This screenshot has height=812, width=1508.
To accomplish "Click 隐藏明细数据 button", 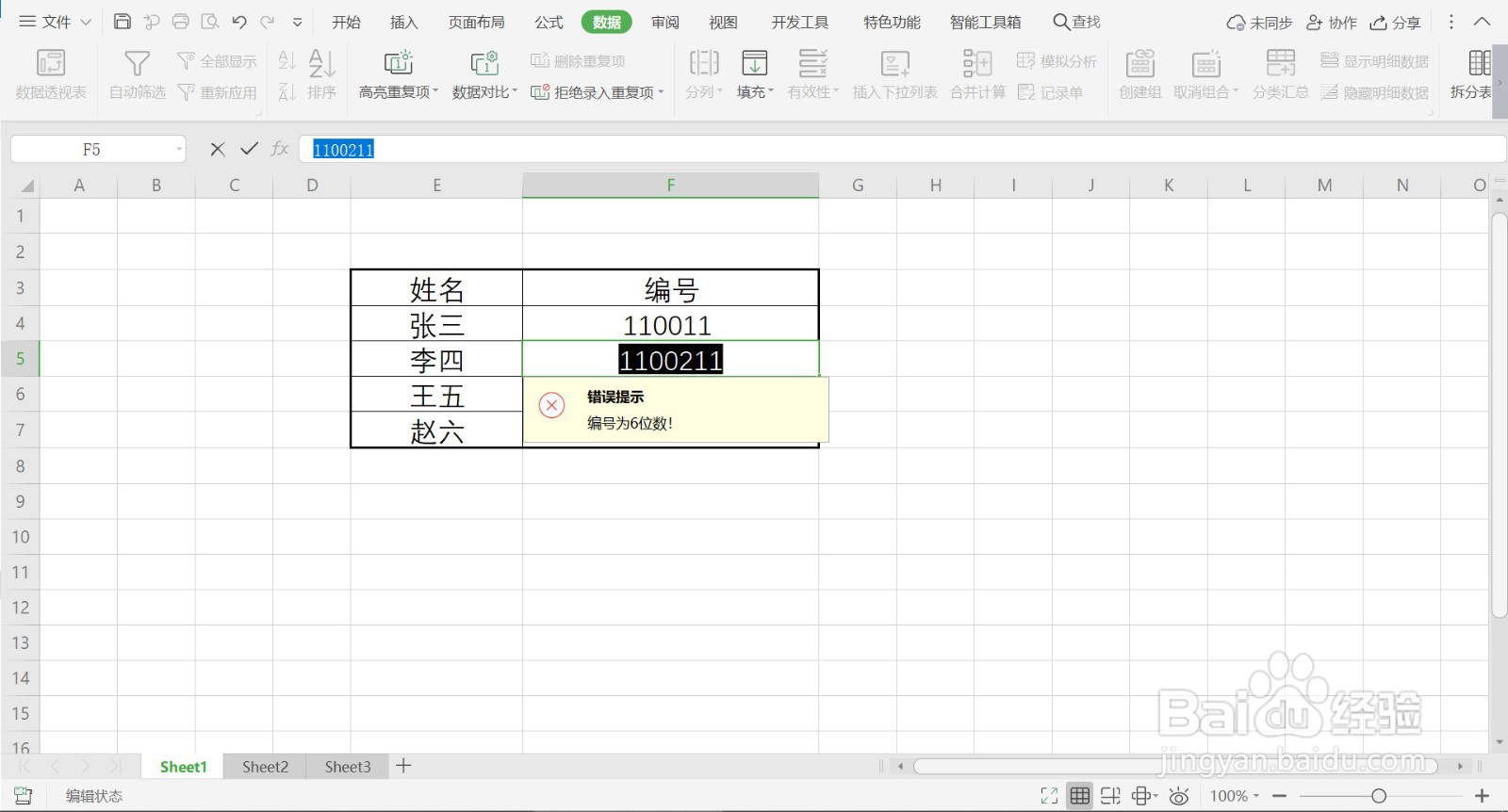I will click(x=1375, y=92).
